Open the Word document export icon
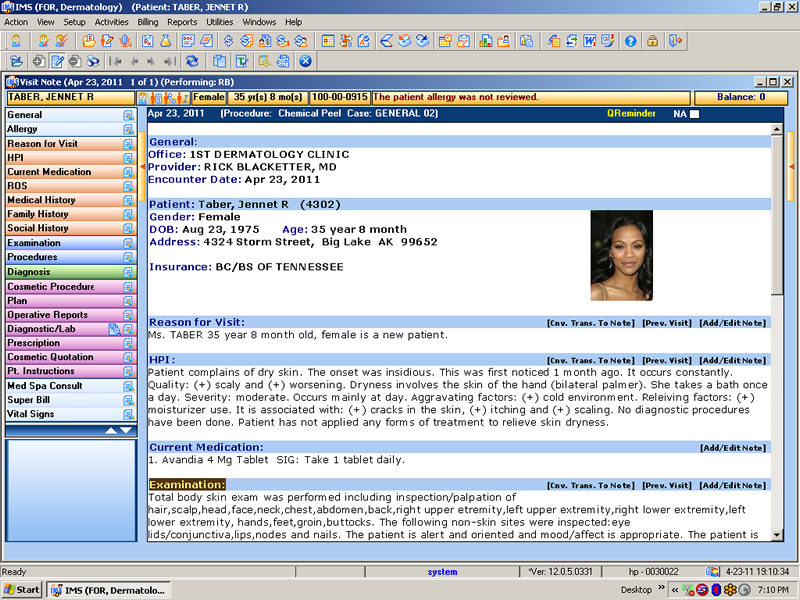 coord(590,41)
